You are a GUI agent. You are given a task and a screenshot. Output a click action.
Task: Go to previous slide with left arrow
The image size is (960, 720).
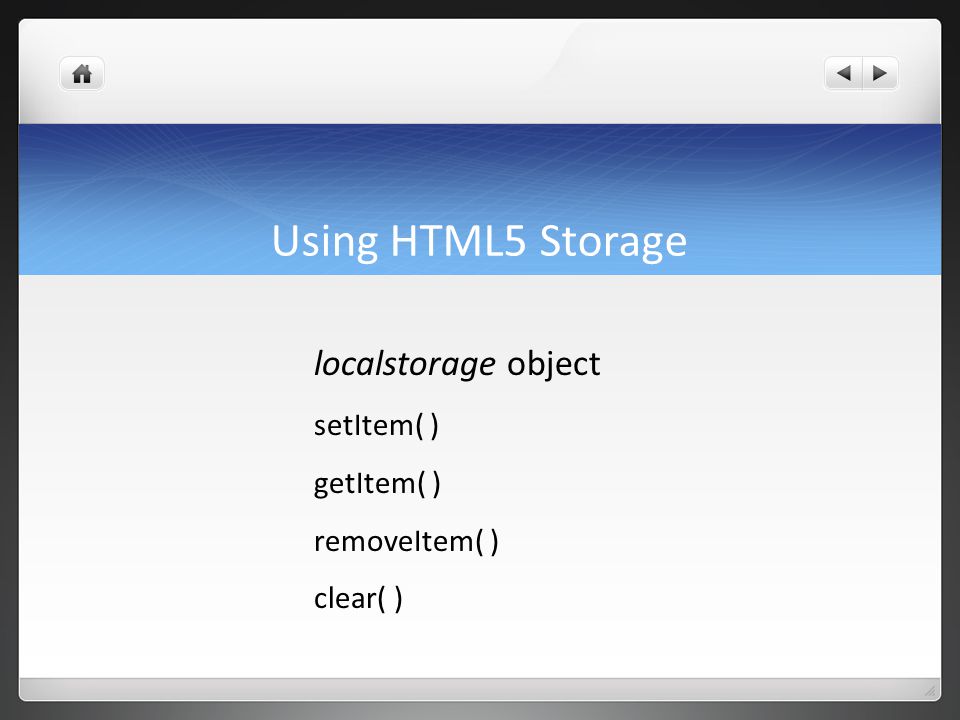tap(843, 73)
